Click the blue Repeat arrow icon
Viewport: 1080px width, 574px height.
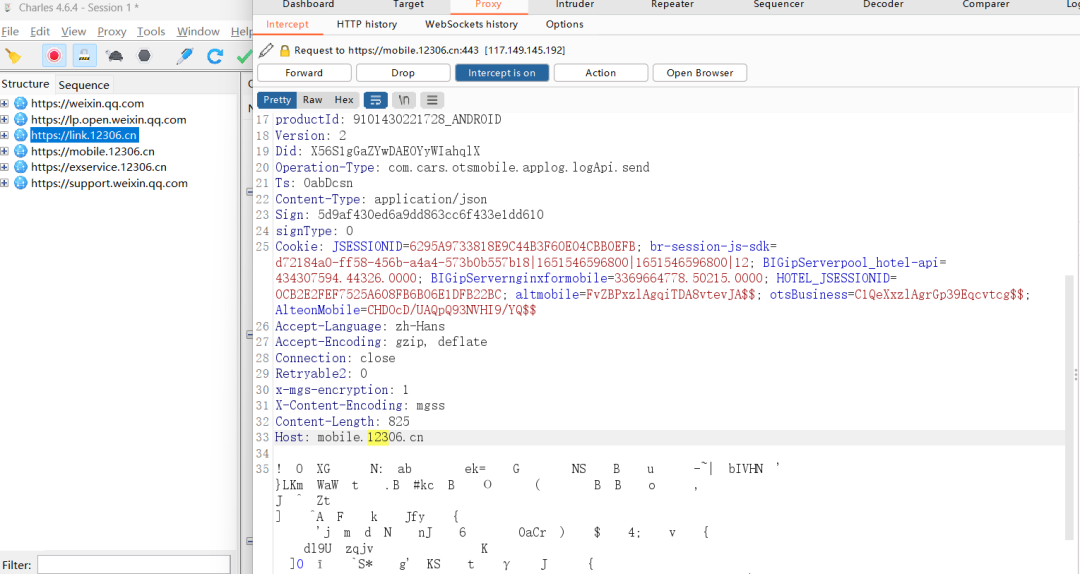tap(215, 56)
